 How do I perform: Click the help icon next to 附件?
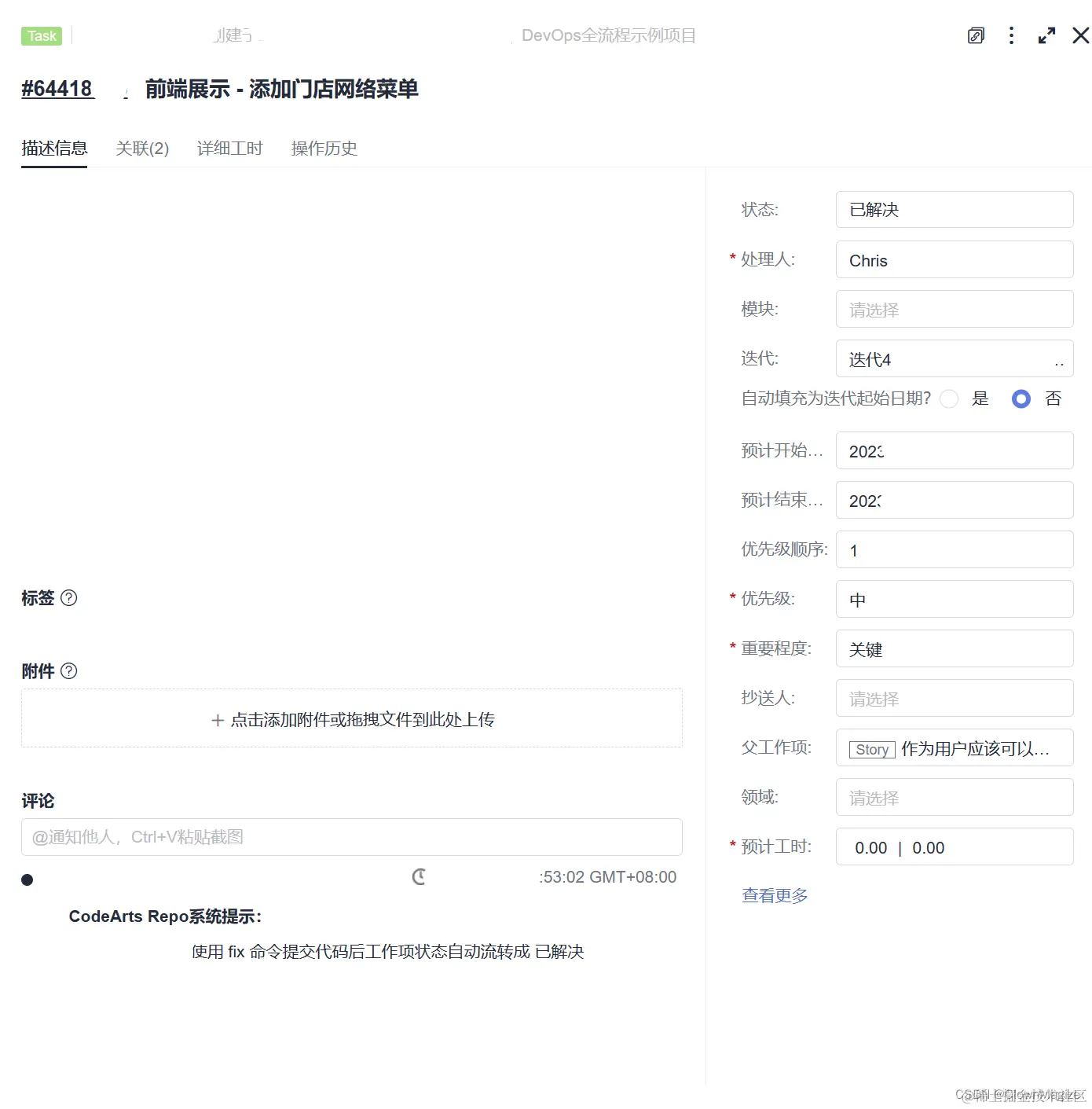pos(69,670)
